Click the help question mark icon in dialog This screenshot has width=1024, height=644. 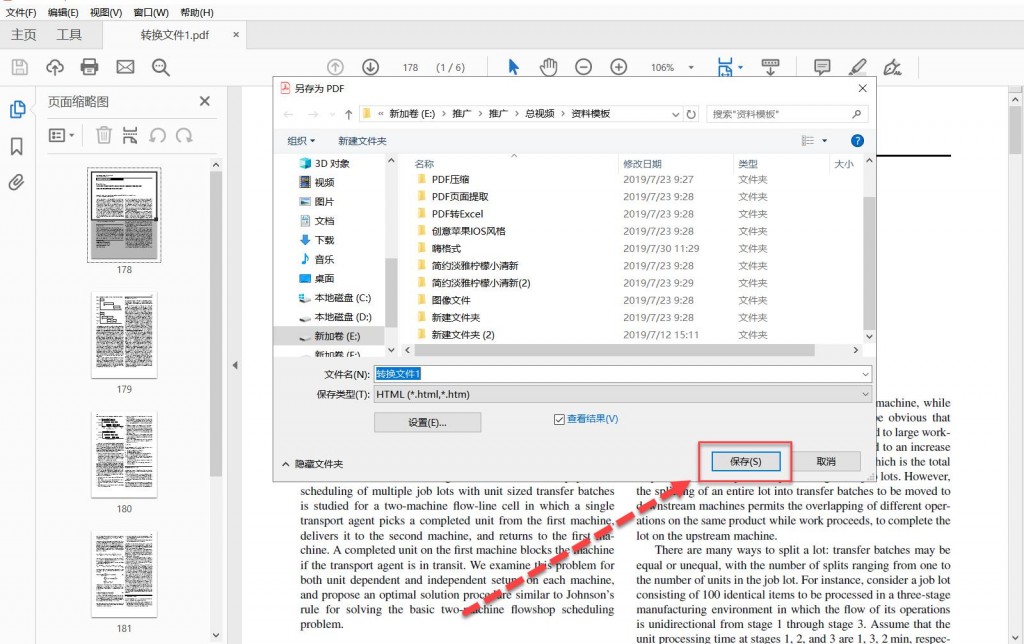(857, 140)
